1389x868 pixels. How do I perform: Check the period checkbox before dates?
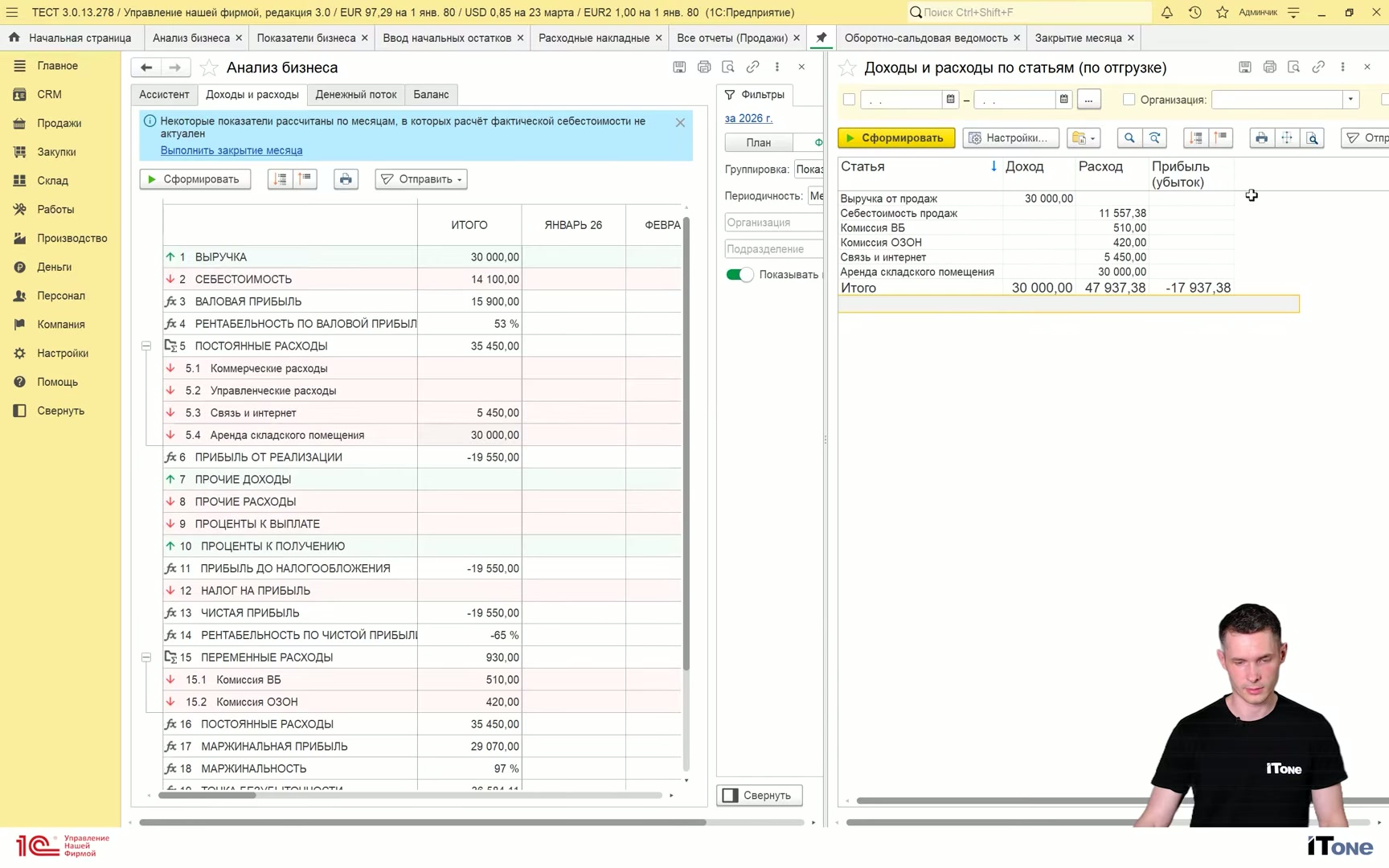point(849,100)
